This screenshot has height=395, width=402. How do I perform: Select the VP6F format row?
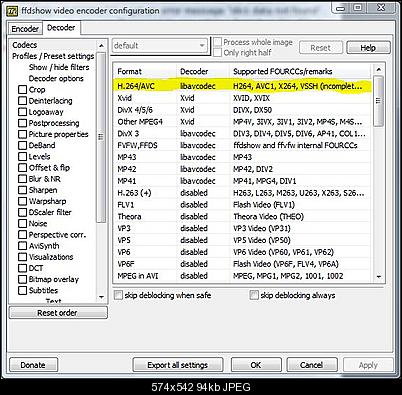(x=242, y=264)
